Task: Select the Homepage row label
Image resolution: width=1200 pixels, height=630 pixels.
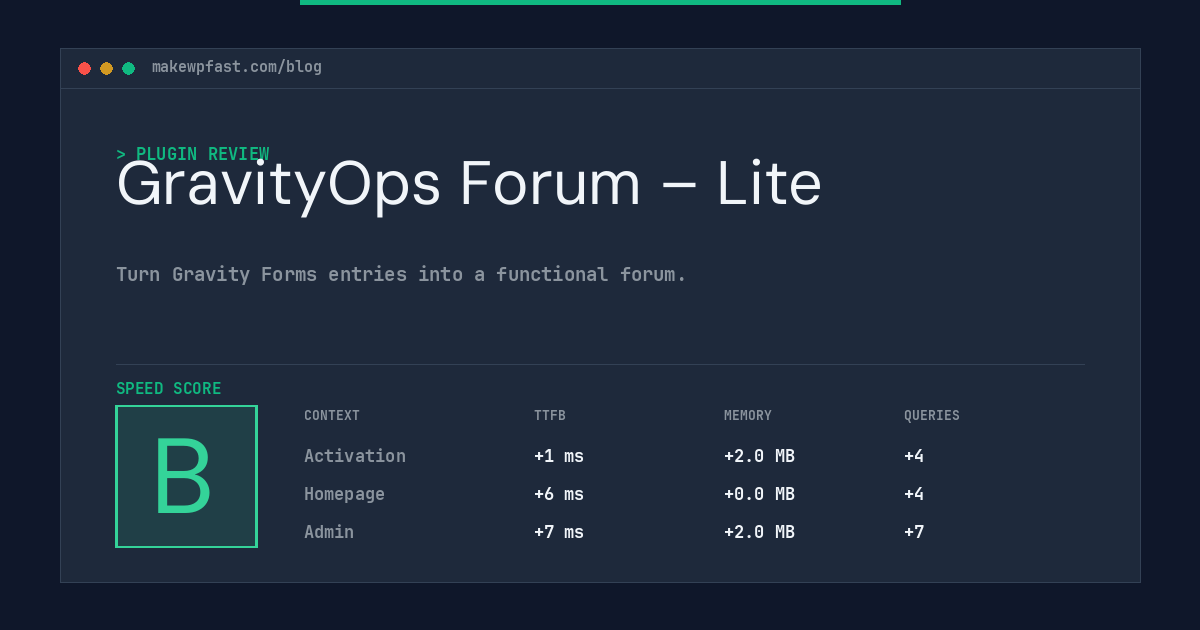Action: (x=344, y=494)
